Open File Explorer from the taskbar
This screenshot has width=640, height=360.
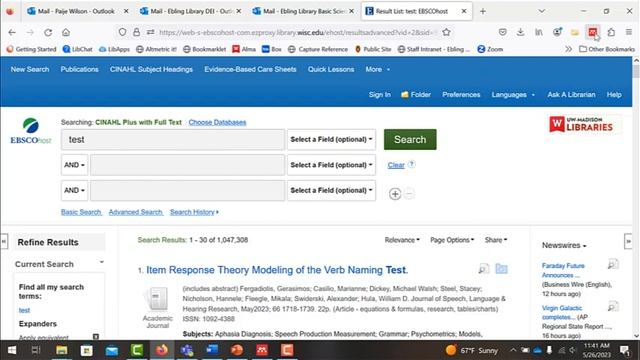pos(62,350)
